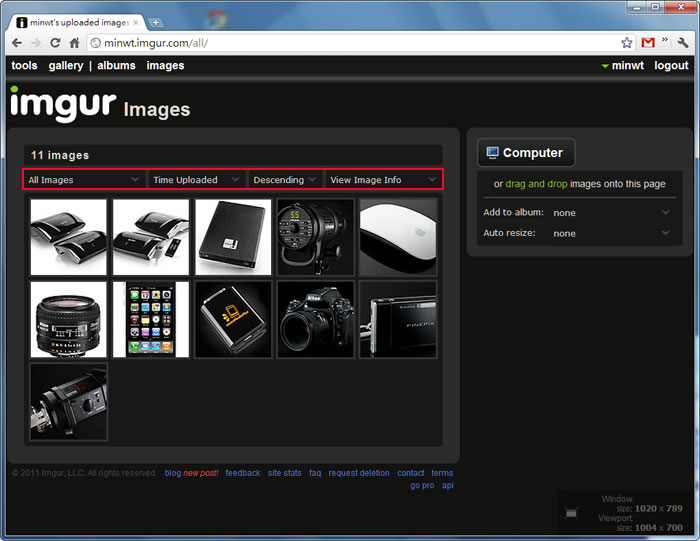This screenshot has height=541, width=700.
Task: Open the site stats link
Action: tap(284, 473)
